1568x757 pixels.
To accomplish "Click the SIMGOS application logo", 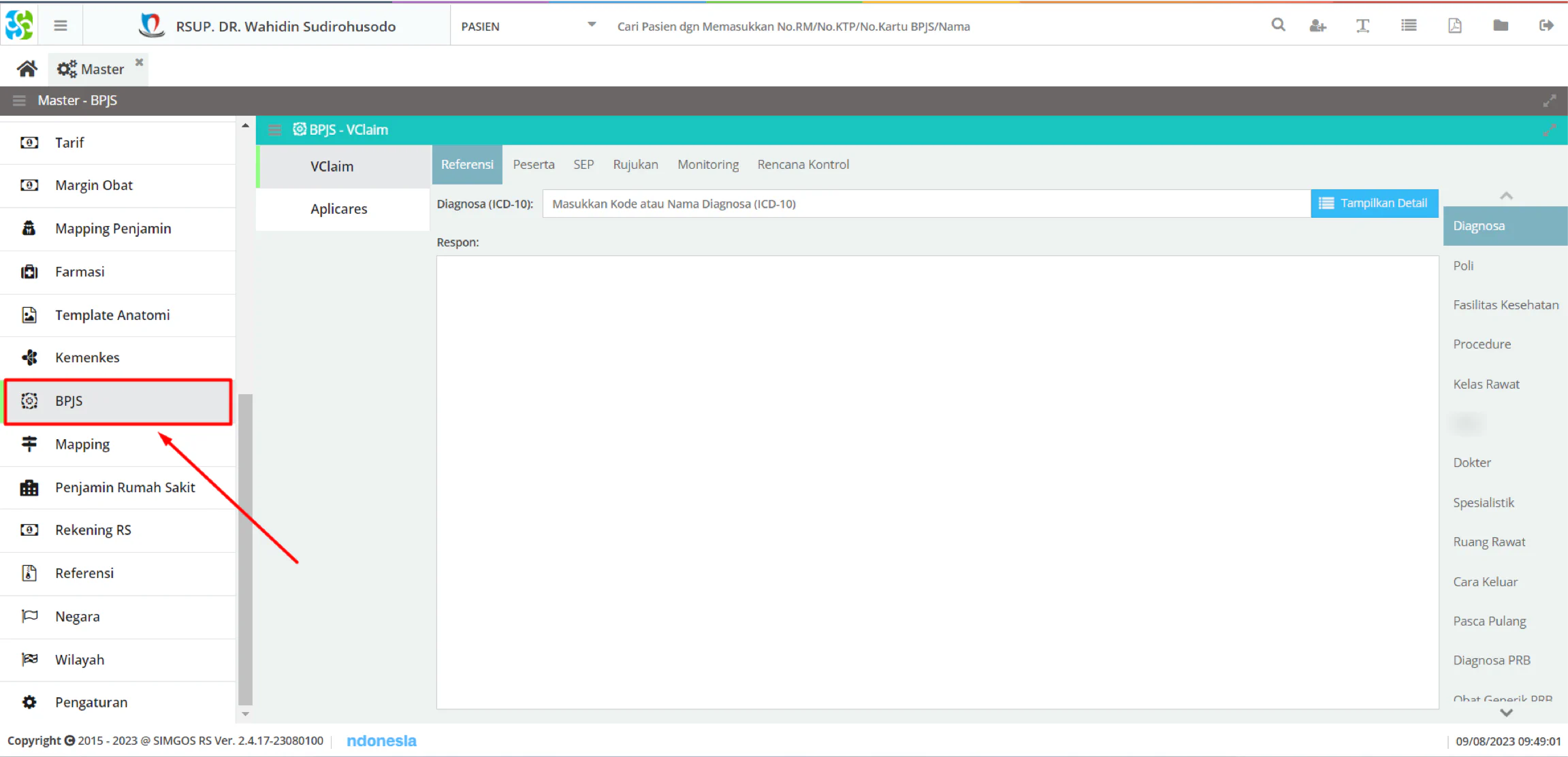I will pos(19,25).
